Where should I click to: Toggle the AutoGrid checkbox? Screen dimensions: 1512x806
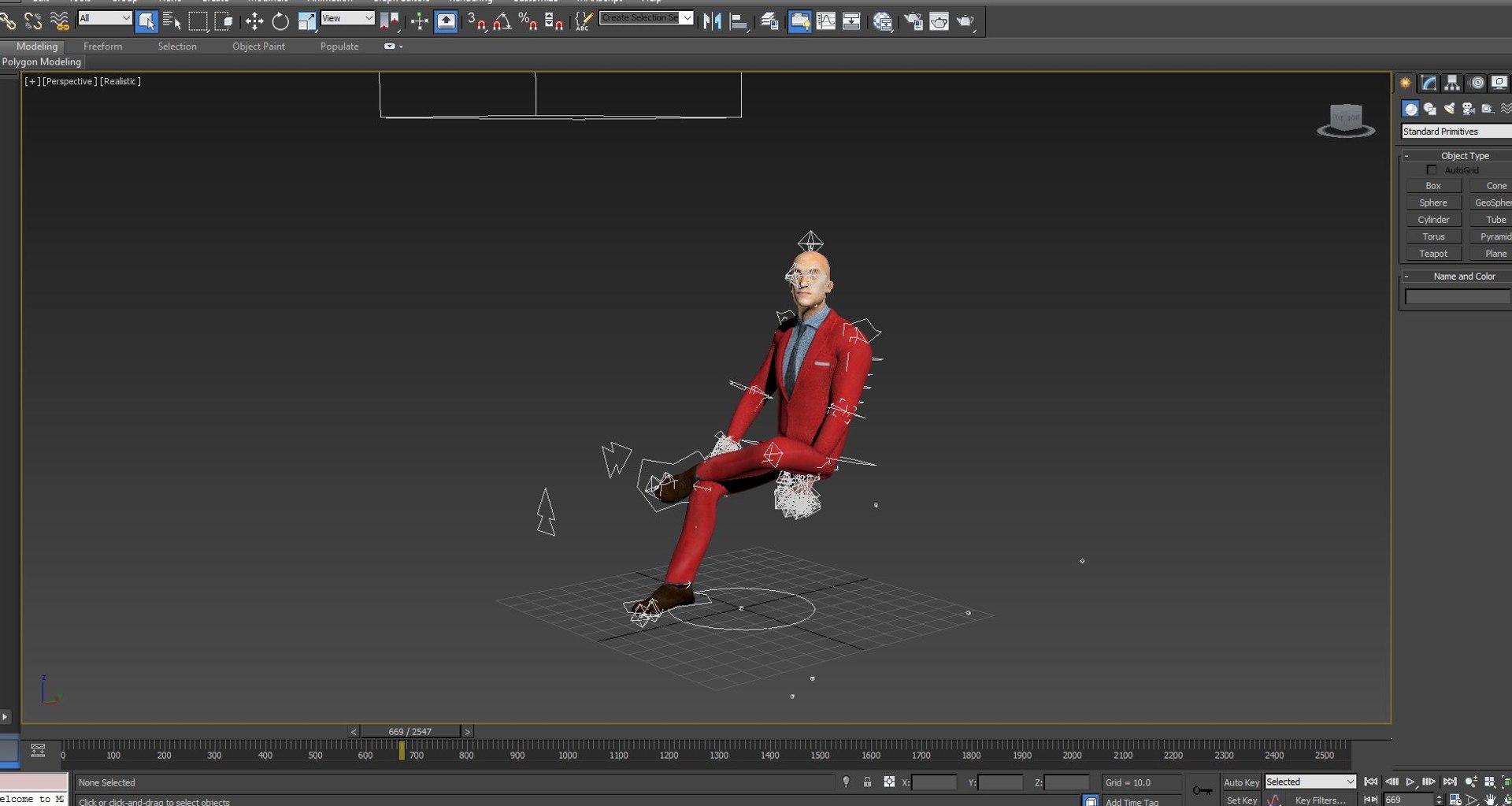[x=1432, y=170]
